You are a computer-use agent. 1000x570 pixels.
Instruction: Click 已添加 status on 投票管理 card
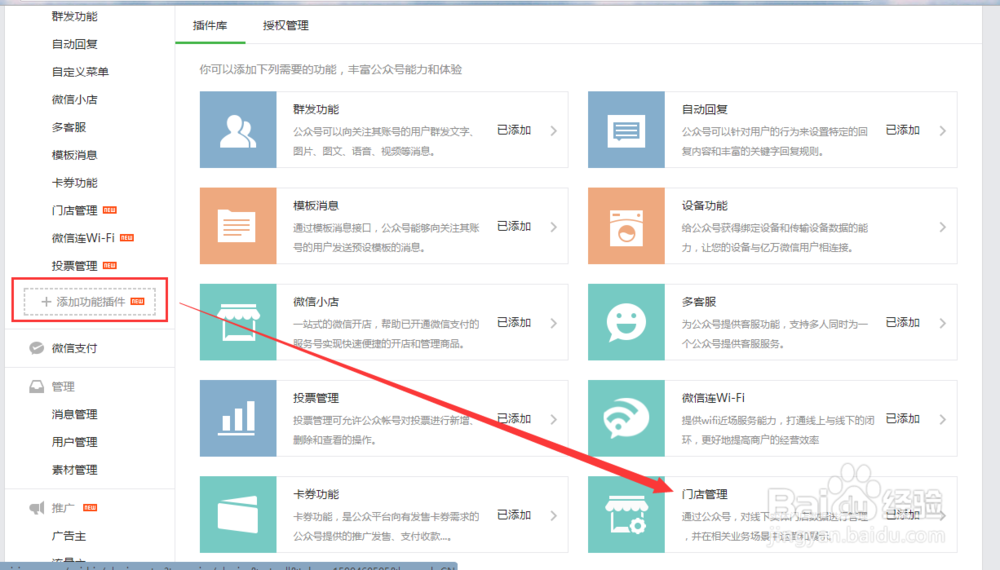(514, 419)
